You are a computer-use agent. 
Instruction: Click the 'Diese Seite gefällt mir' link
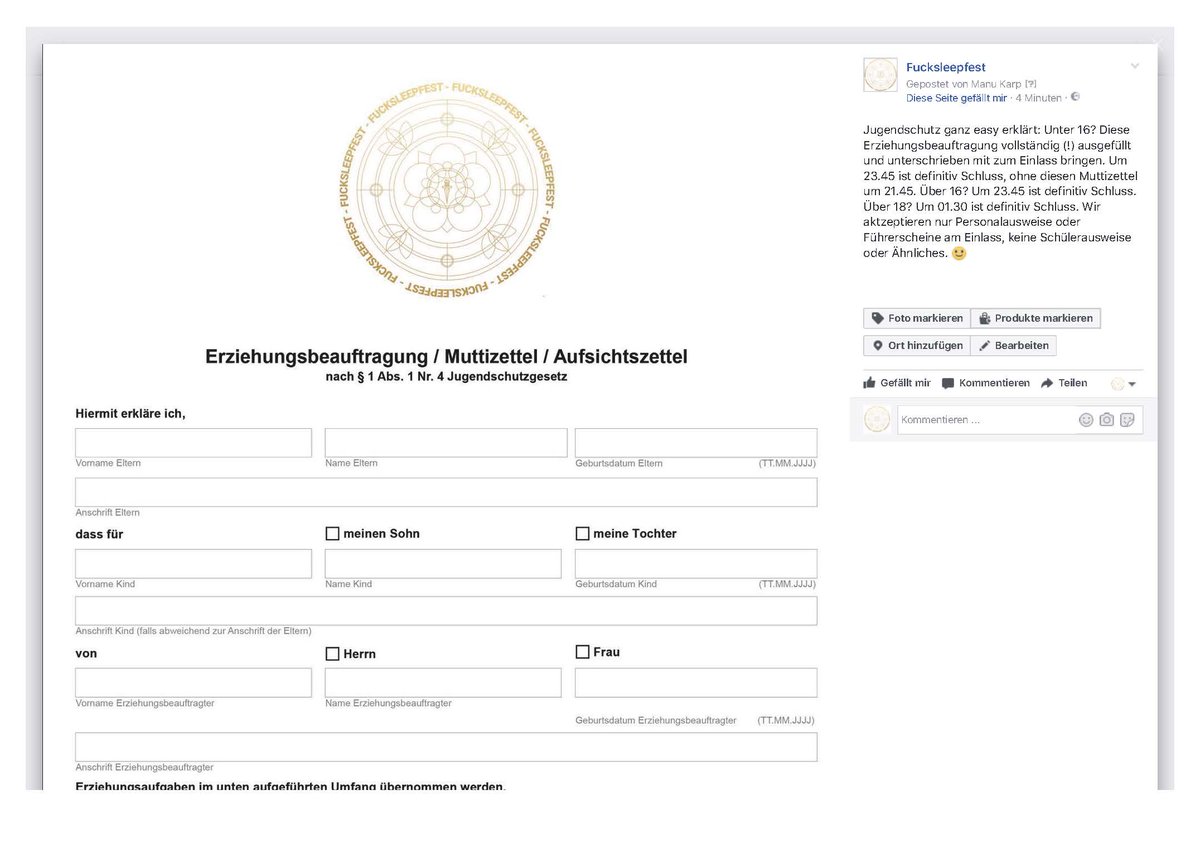[956, 98]
